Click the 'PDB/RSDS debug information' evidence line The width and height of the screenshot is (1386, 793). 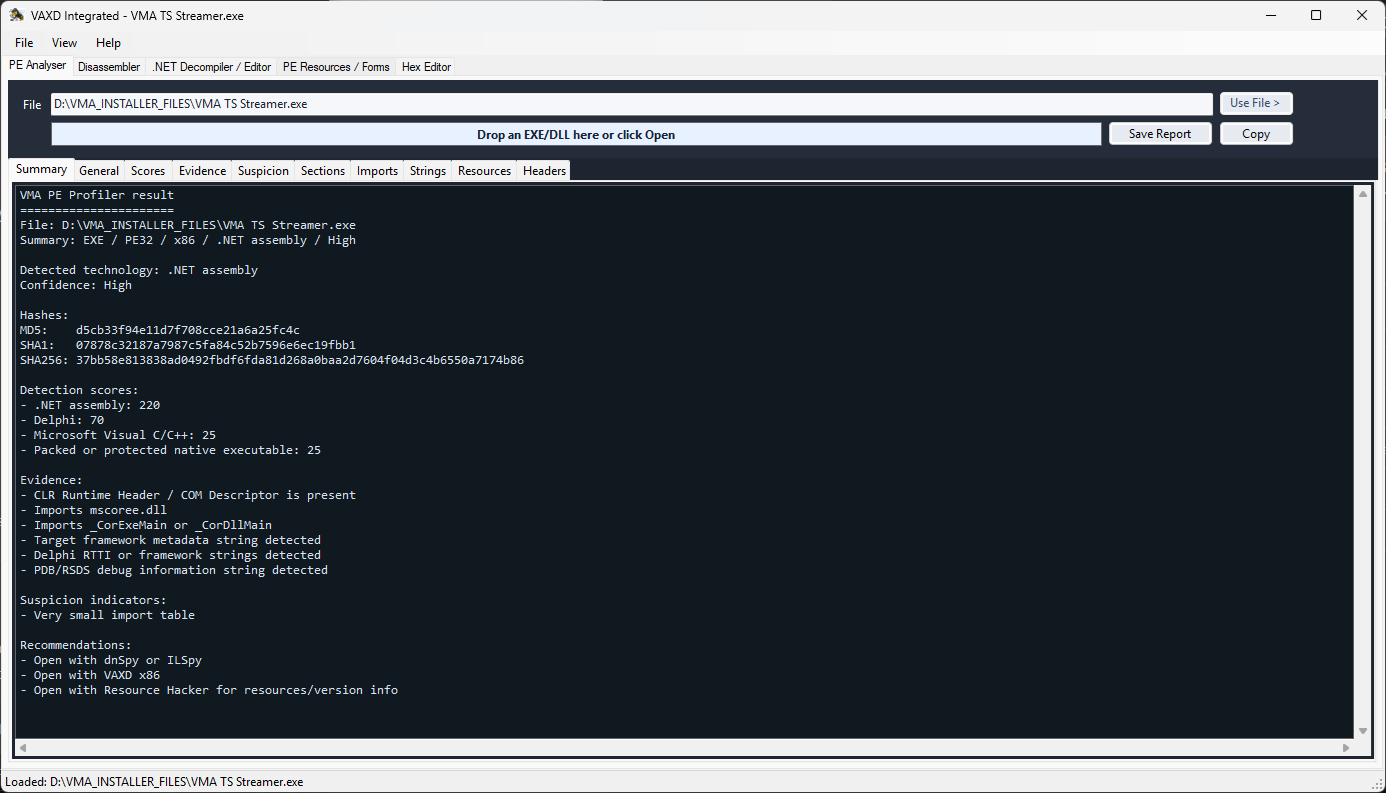click(x=174, y=570)
